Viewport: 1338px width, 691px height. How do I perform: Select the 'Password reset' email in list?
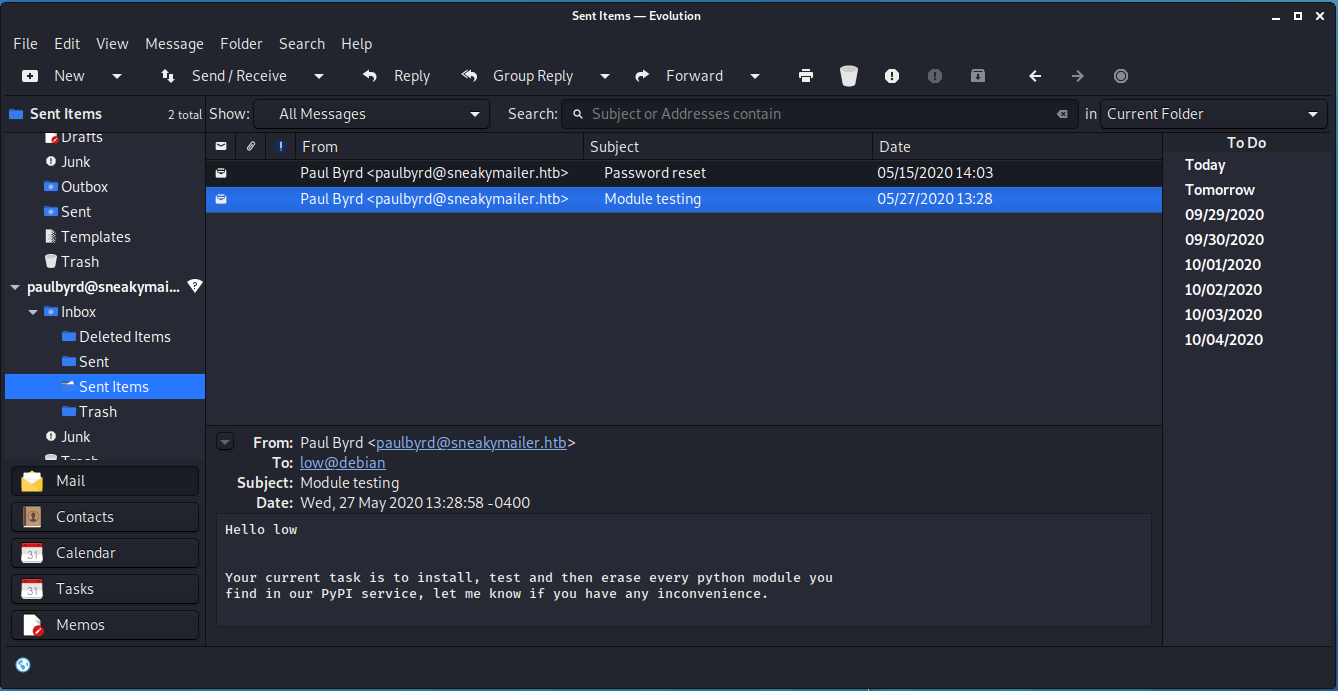pyautogui.click(x=654, y=173)
